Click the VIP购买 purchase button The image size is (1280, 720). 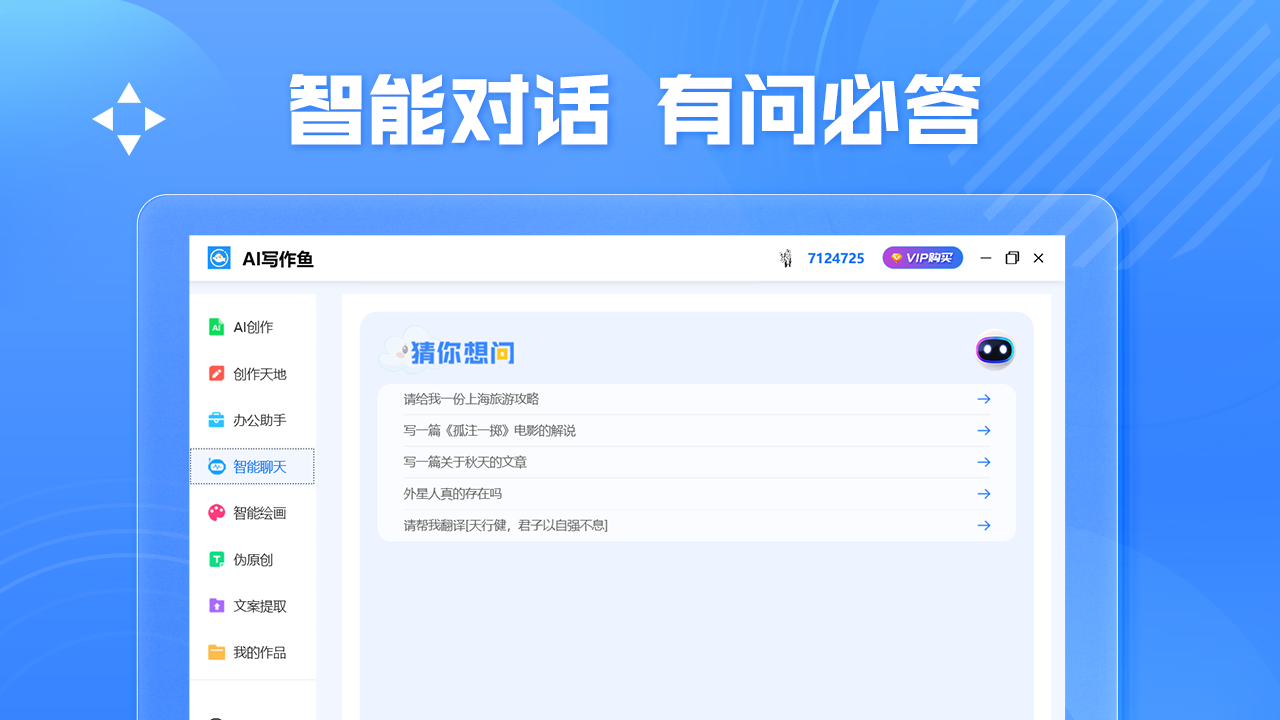(921, 257)
